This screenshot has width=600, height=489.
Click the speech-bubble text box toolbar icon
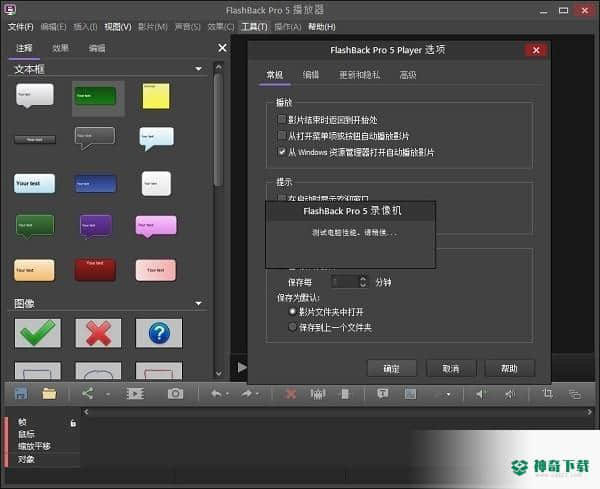[x=383, y=393]
